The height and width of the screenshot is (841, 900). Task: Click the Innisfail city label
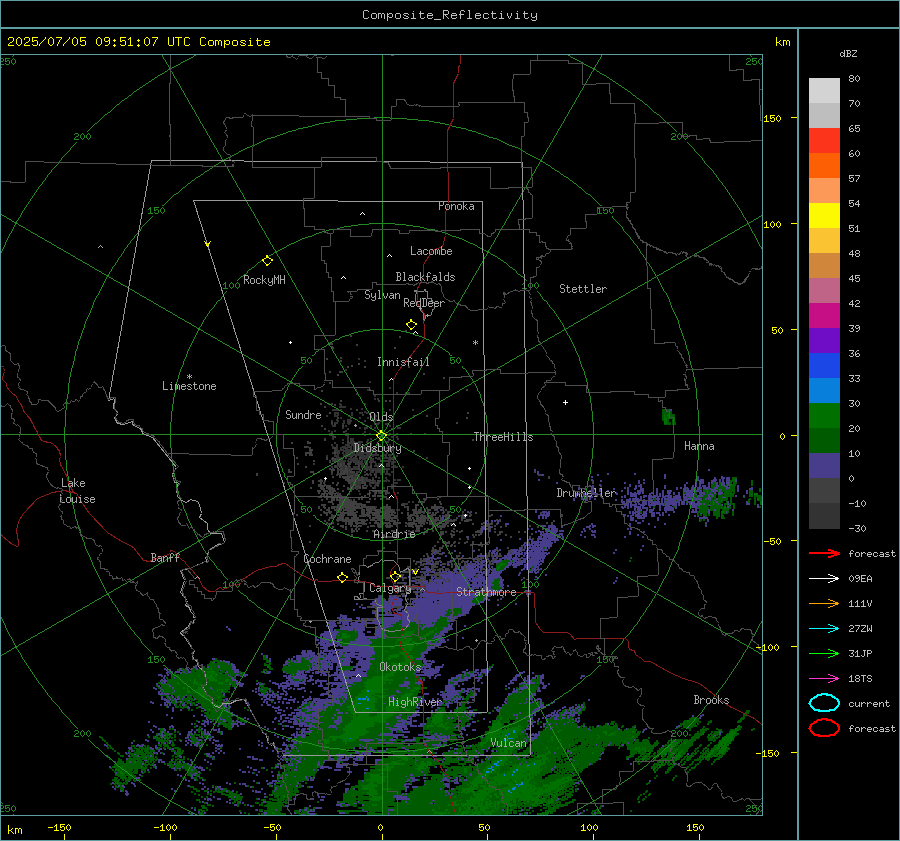click(x=403, y=362)
